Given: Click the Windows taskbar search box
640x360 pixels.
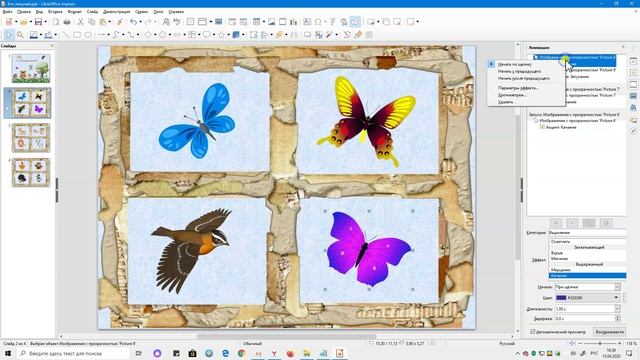Looking at the screenshot, I should pyautogui.click(x=73, y=353).
